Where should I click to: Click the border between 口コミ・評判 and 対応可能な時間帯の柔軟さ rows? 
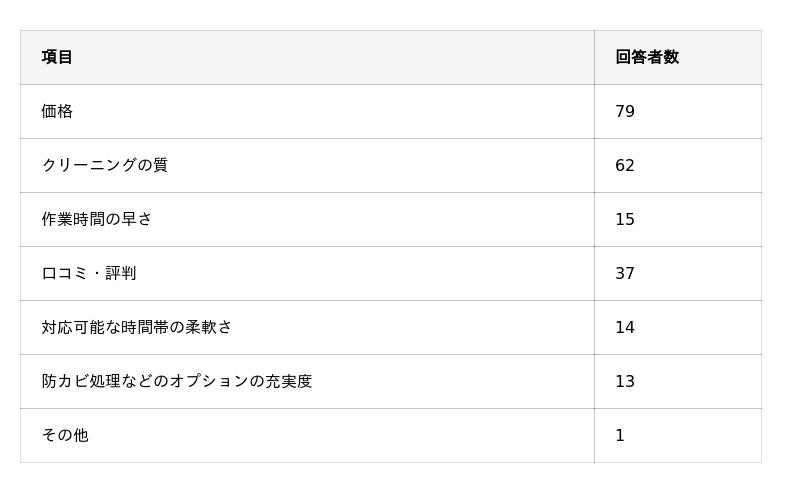pyautogui.click(x=300, y=300)
